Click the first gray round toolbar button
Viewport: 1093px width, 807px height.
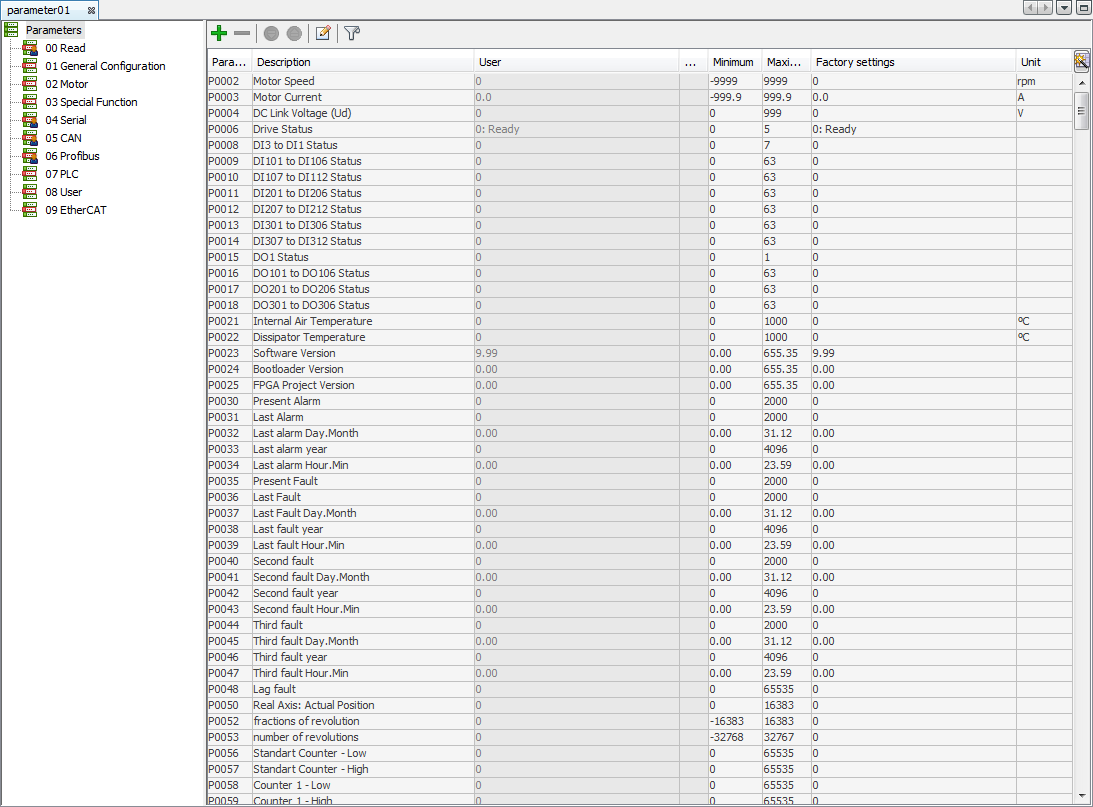pos(271,33)
